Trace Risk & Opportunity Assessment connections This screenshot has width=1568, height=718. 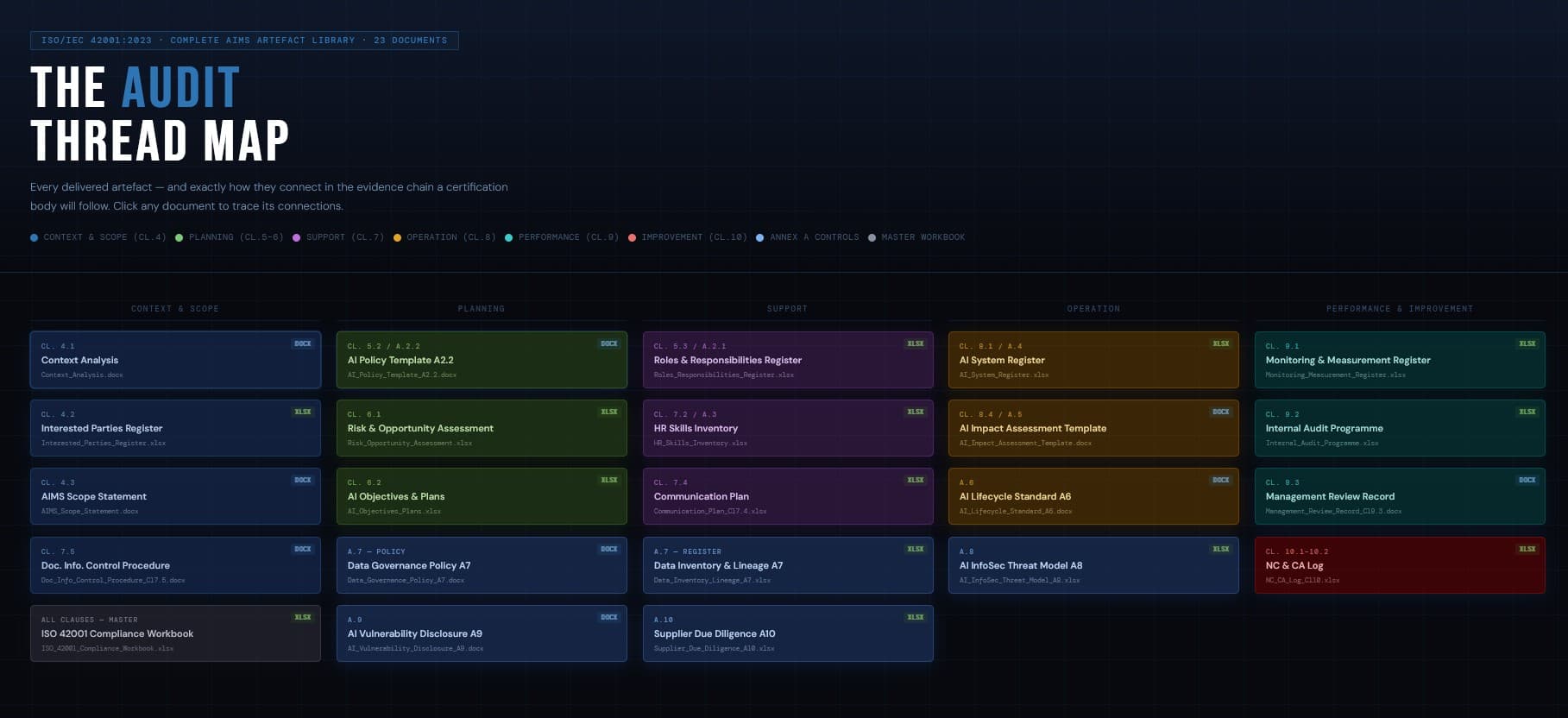click(482, 428)
